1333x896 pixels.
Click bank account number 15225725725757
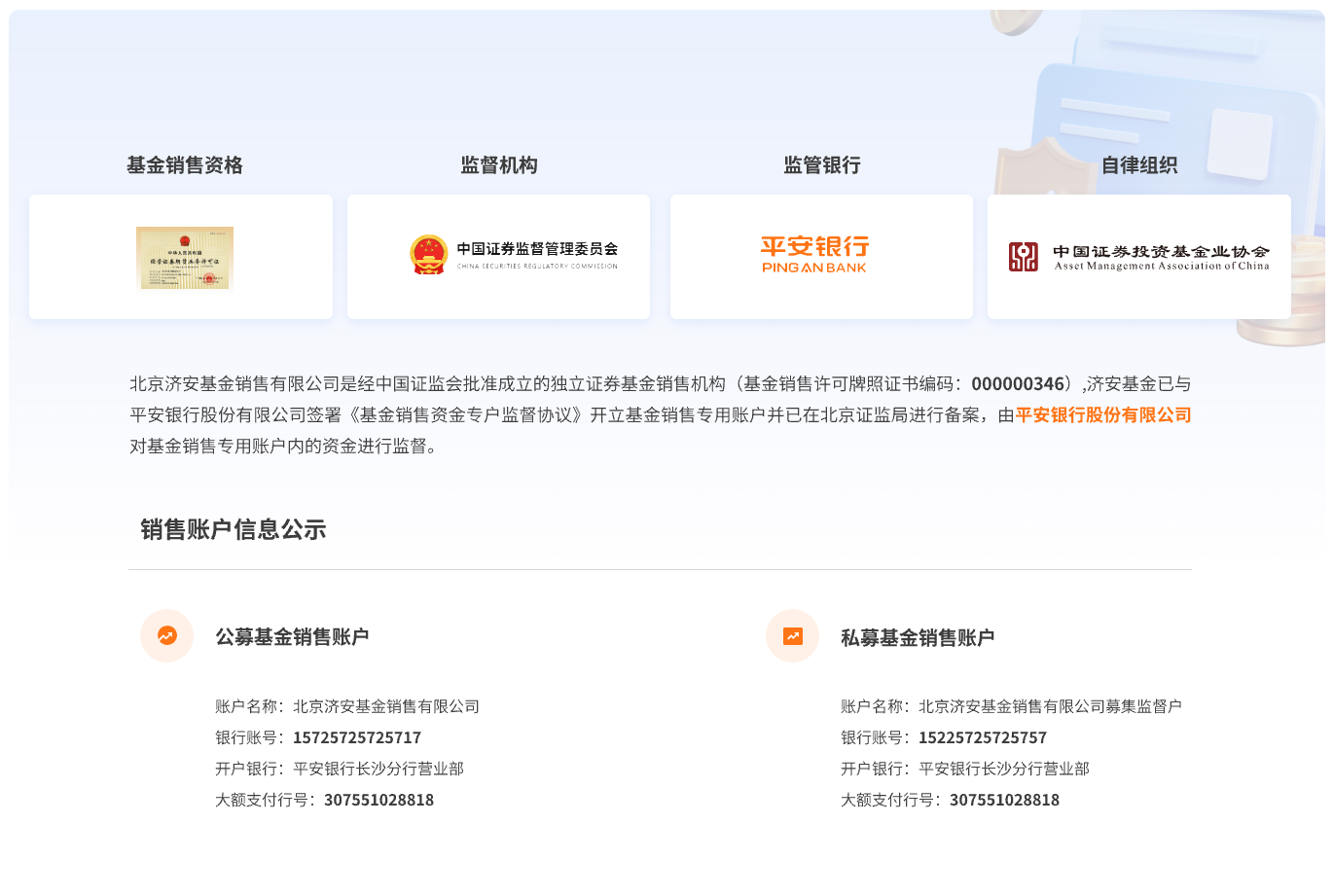[983, 737]
